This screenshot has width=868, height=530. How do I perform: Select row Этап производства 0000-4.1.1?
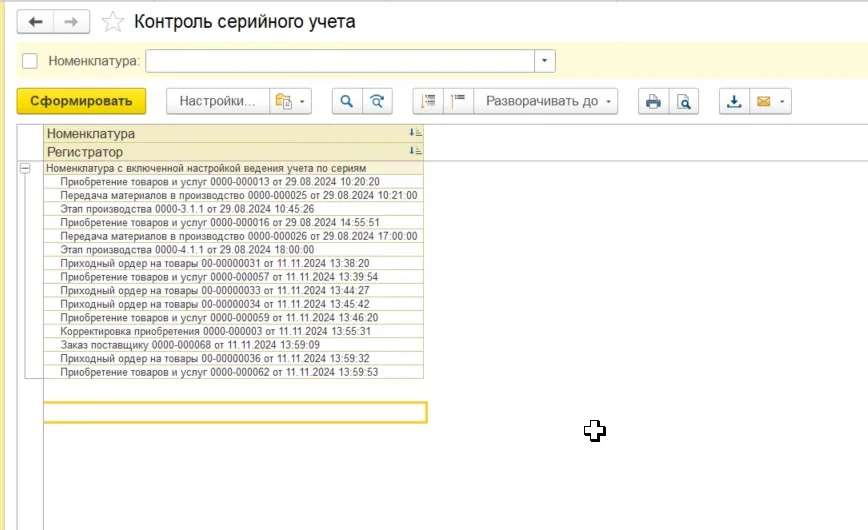(x=234, y=250)
